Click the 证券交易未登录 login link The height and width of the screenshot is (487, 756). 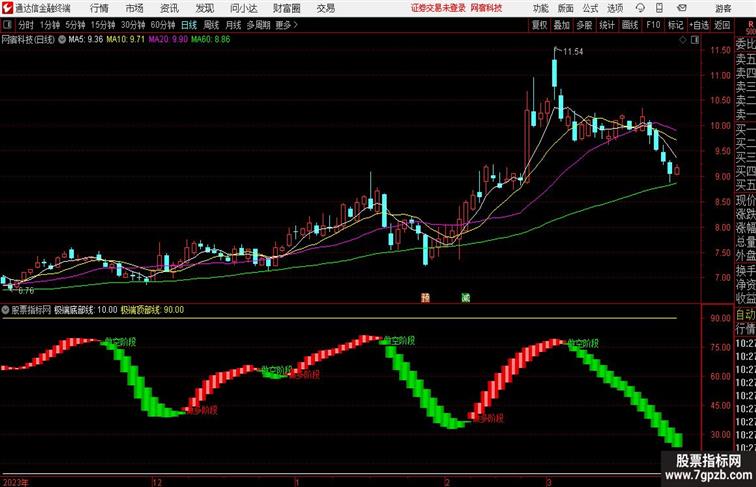click(x=438, y=8)
